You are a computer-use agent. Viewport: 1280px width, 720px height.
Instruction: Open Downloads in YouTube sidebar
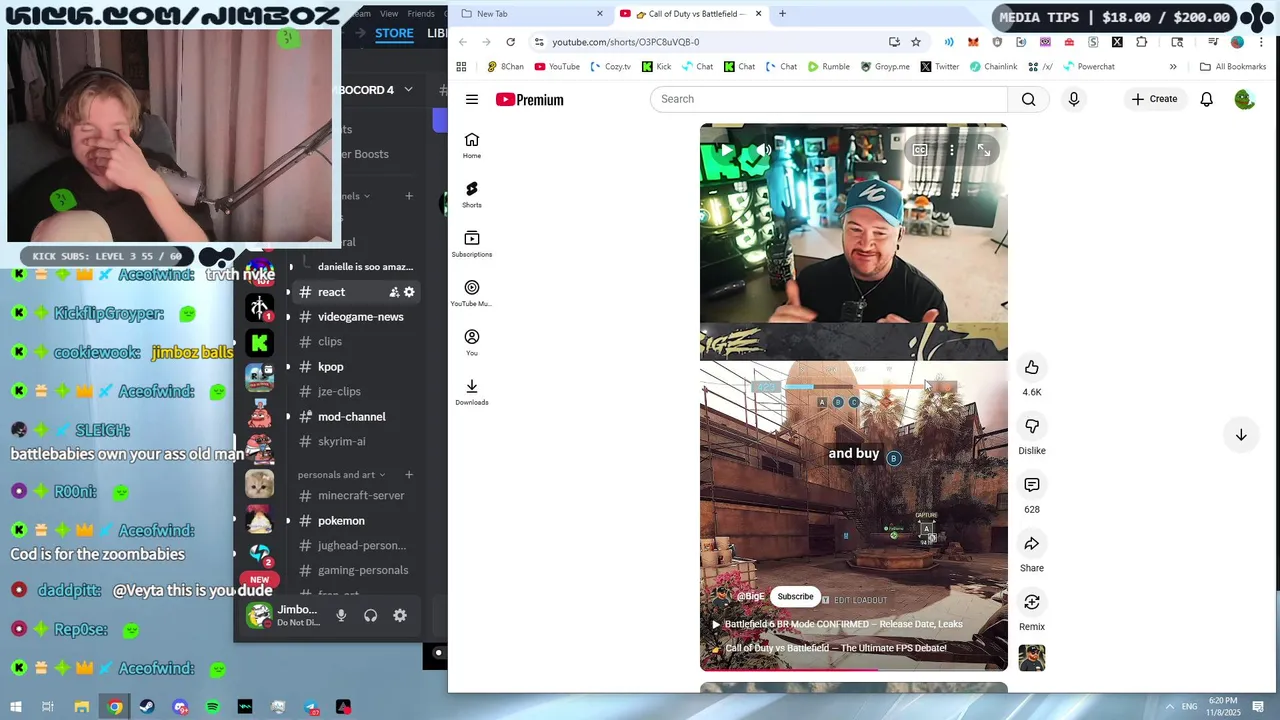point(472,392)
